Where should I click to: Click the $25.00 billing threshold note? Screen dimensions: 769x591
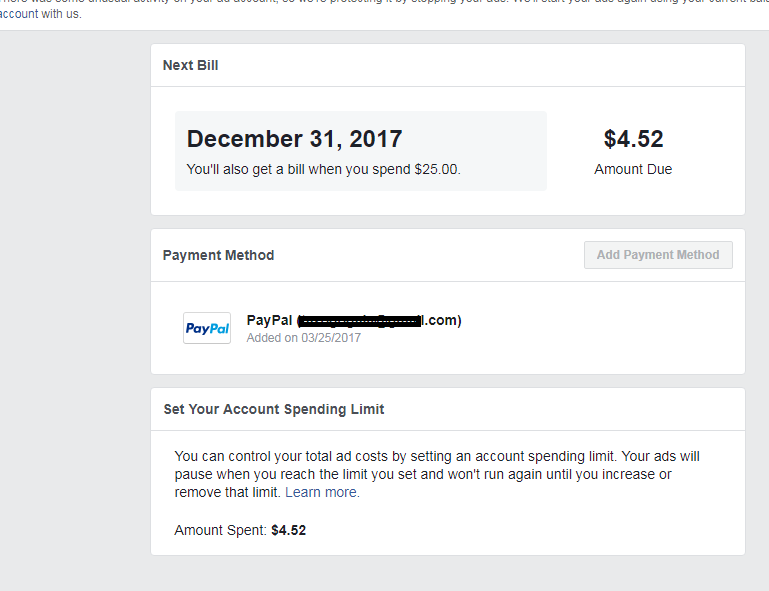point(324,169)
